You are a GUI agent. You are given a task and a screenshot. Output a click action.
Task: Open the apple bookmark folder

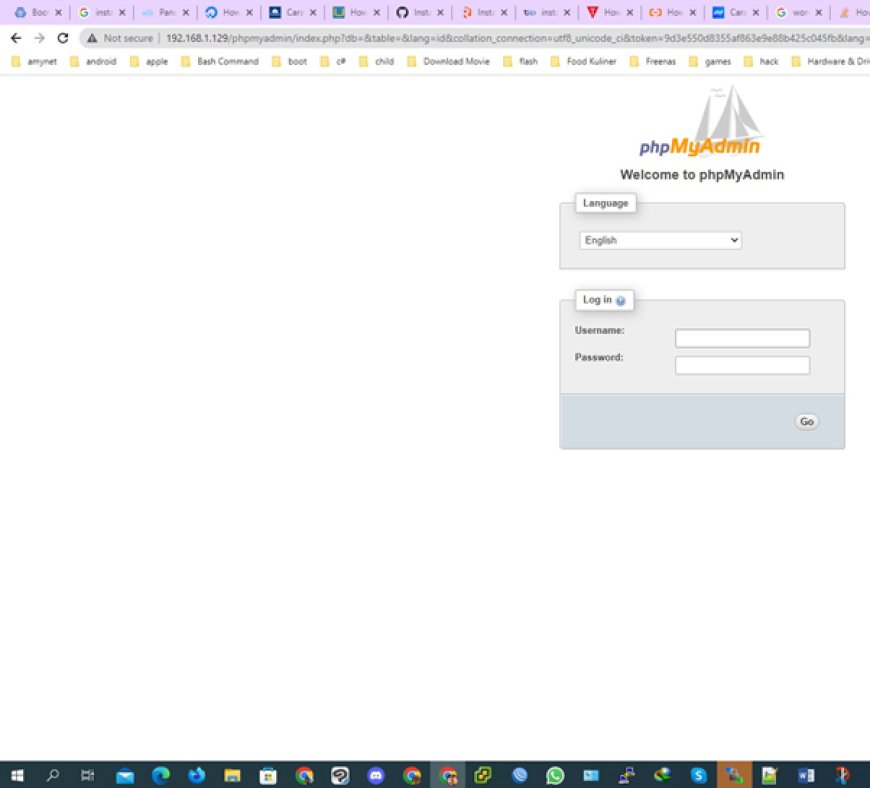coord(149,61)
